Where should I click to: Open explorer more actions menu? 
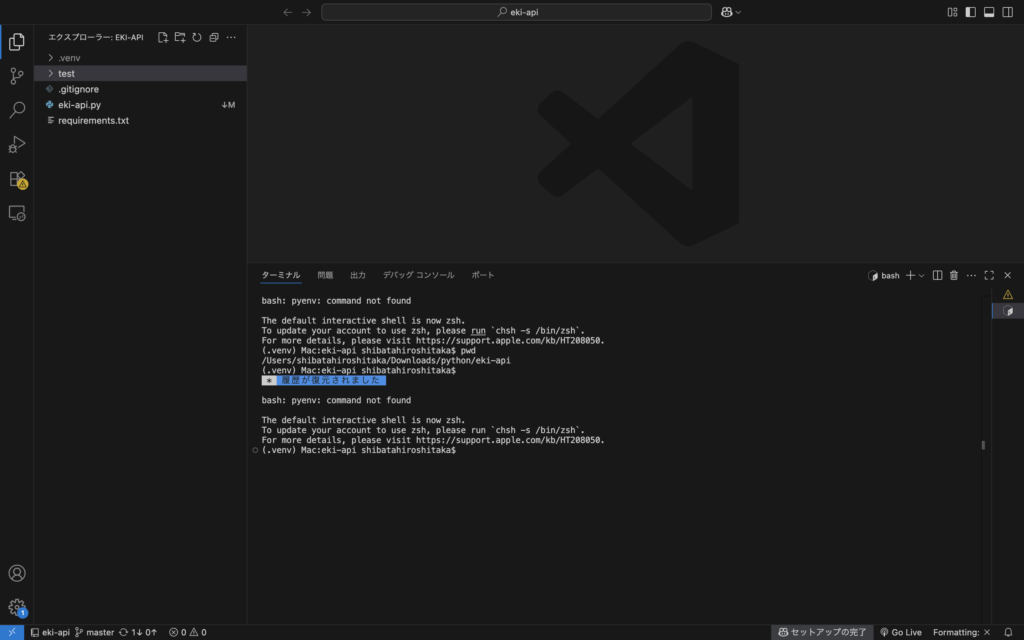tap(231, 37)
